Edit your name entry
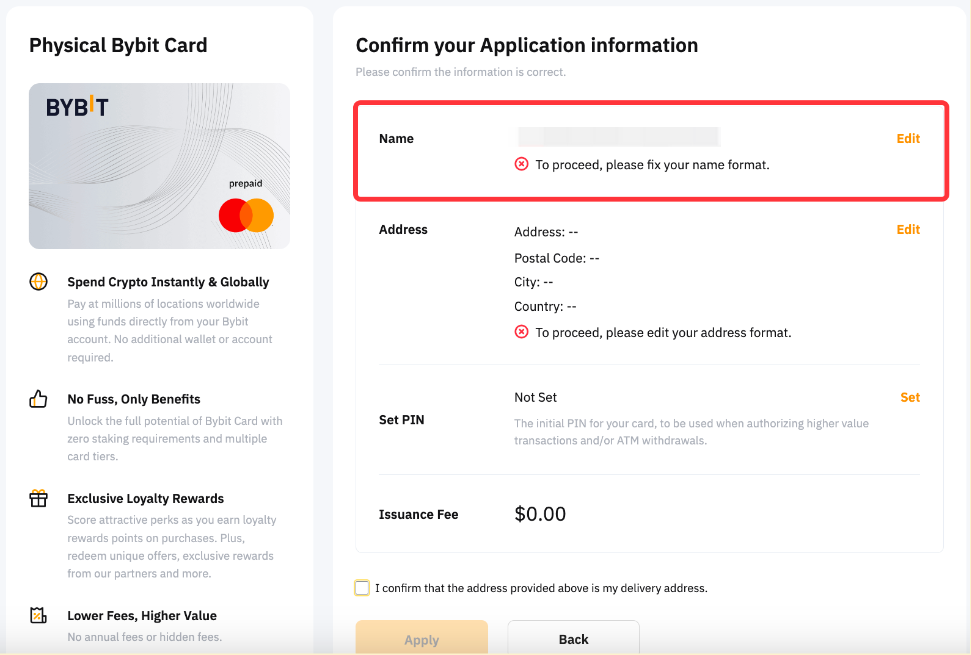This screenshot has width=971, height=655. click(x=908, y=138)
